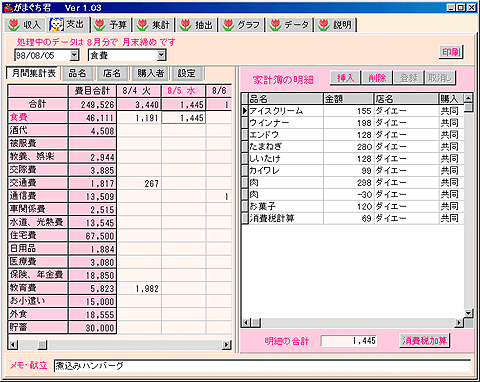
Task: Switch to the 設定 tab
Action: click(186, 73)
